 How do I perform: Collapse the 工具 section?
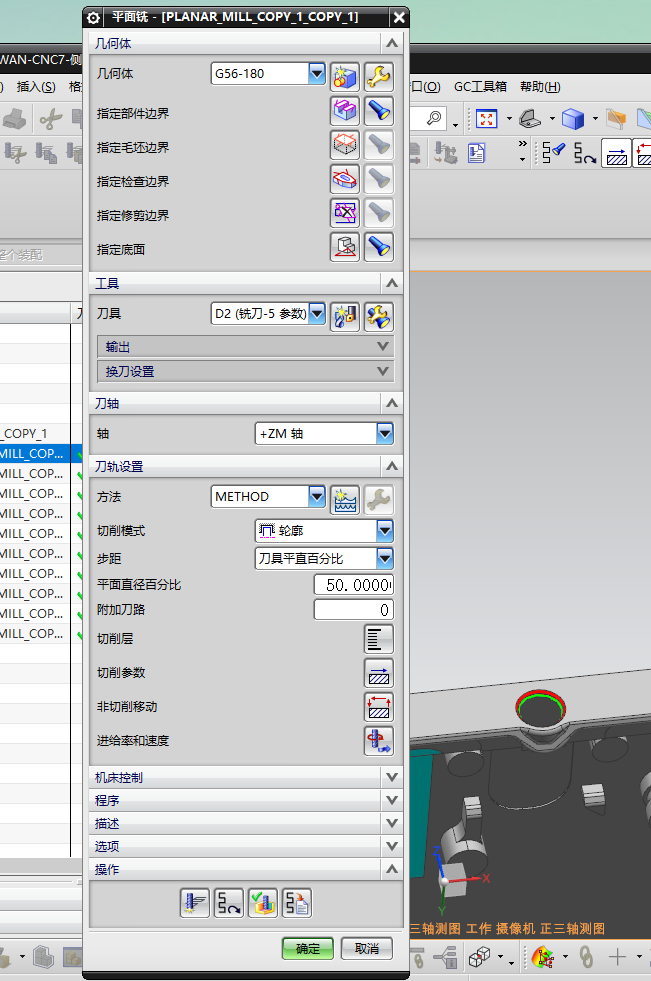click(391, 283)
